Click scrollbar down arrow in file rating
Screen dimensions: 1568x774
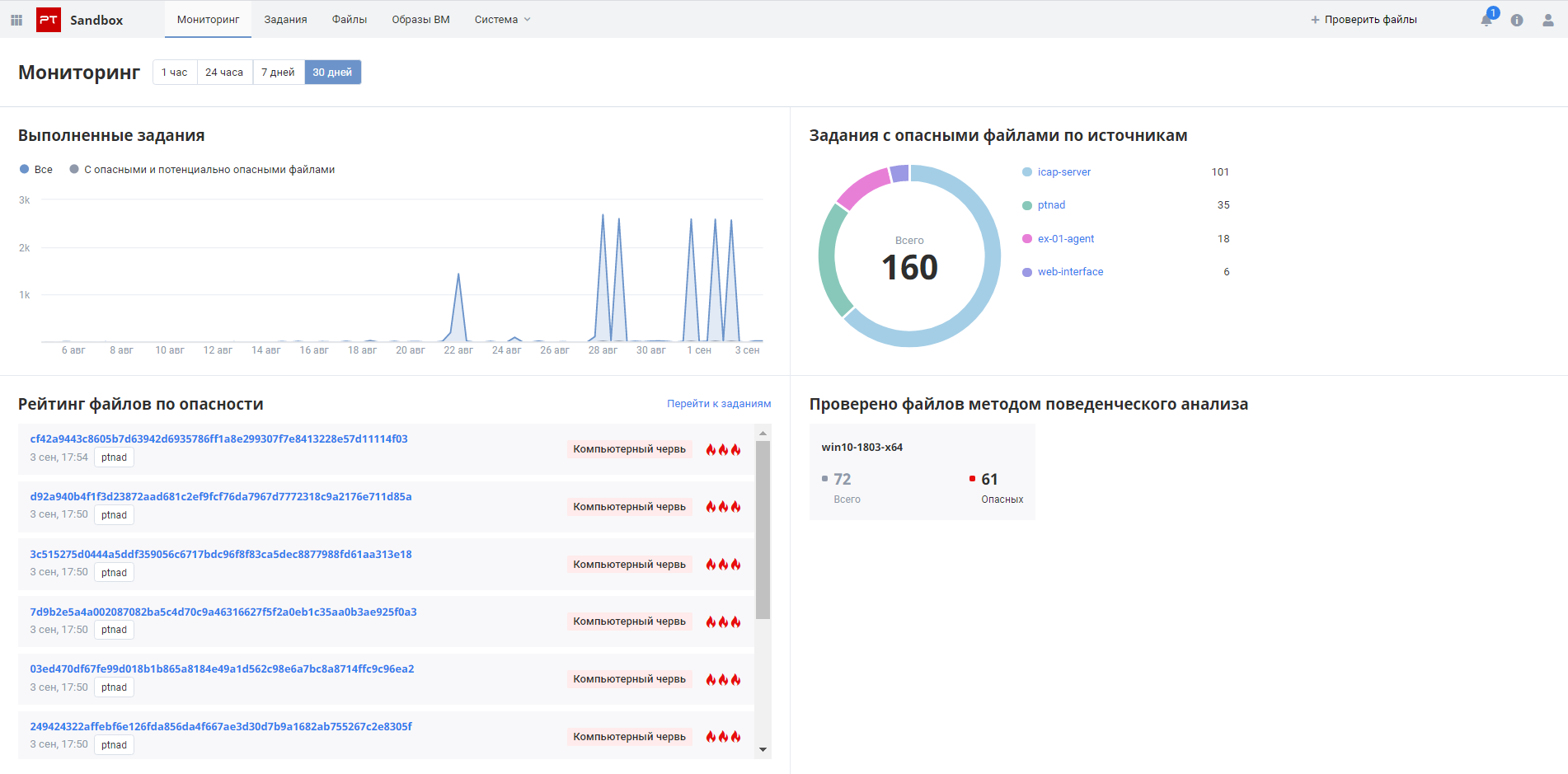tap(763, 749)
